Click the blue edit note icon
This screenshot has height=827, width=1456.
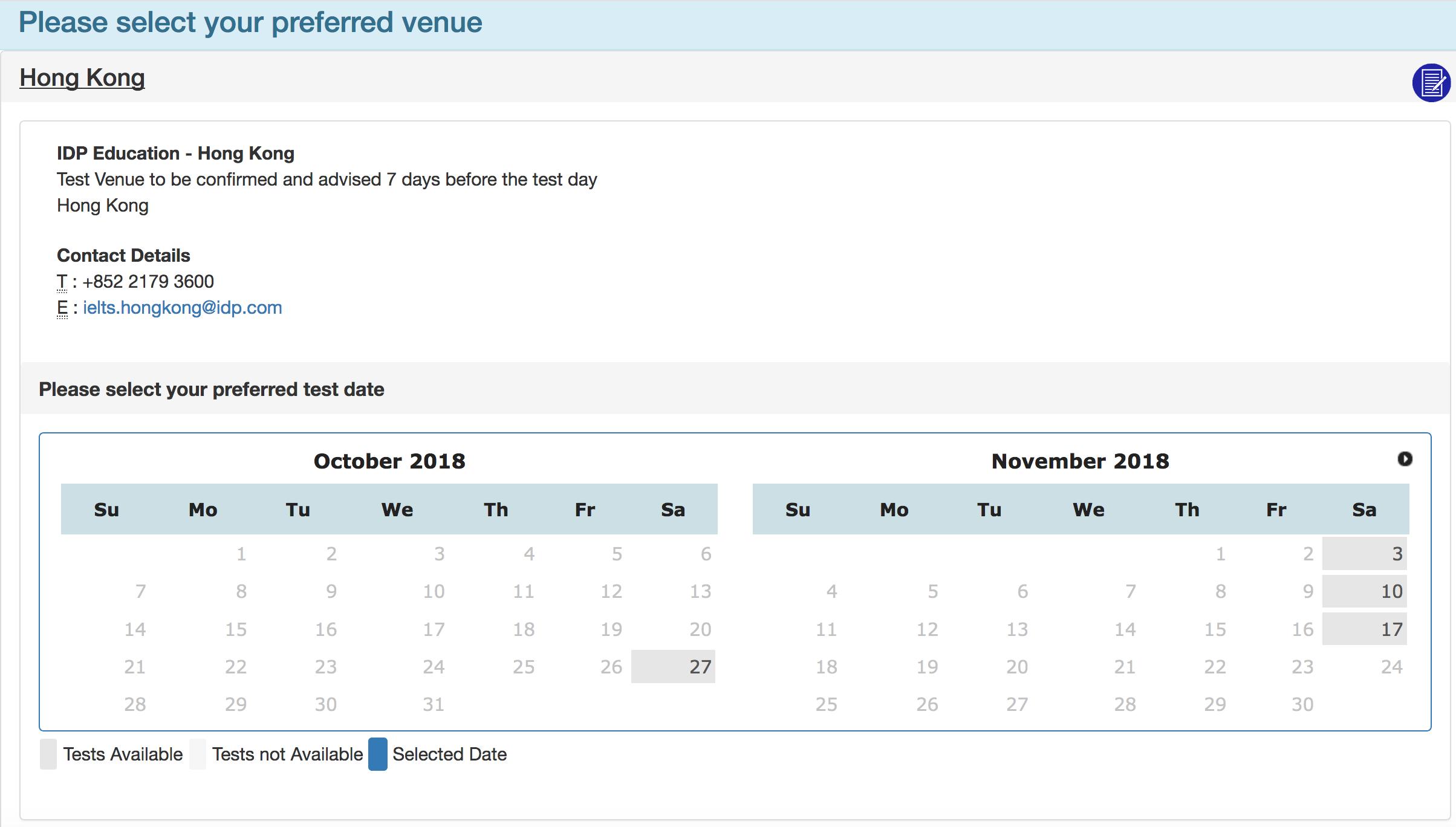tap(1431, 83)
